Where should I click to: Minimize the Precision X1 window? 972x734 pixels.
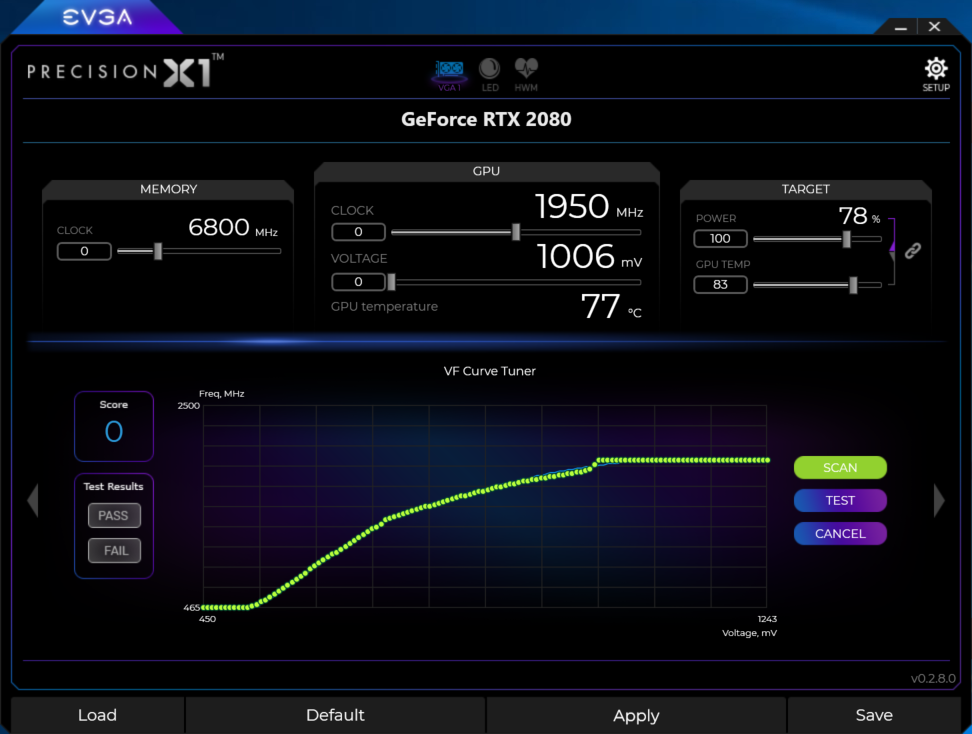point(901,27)
